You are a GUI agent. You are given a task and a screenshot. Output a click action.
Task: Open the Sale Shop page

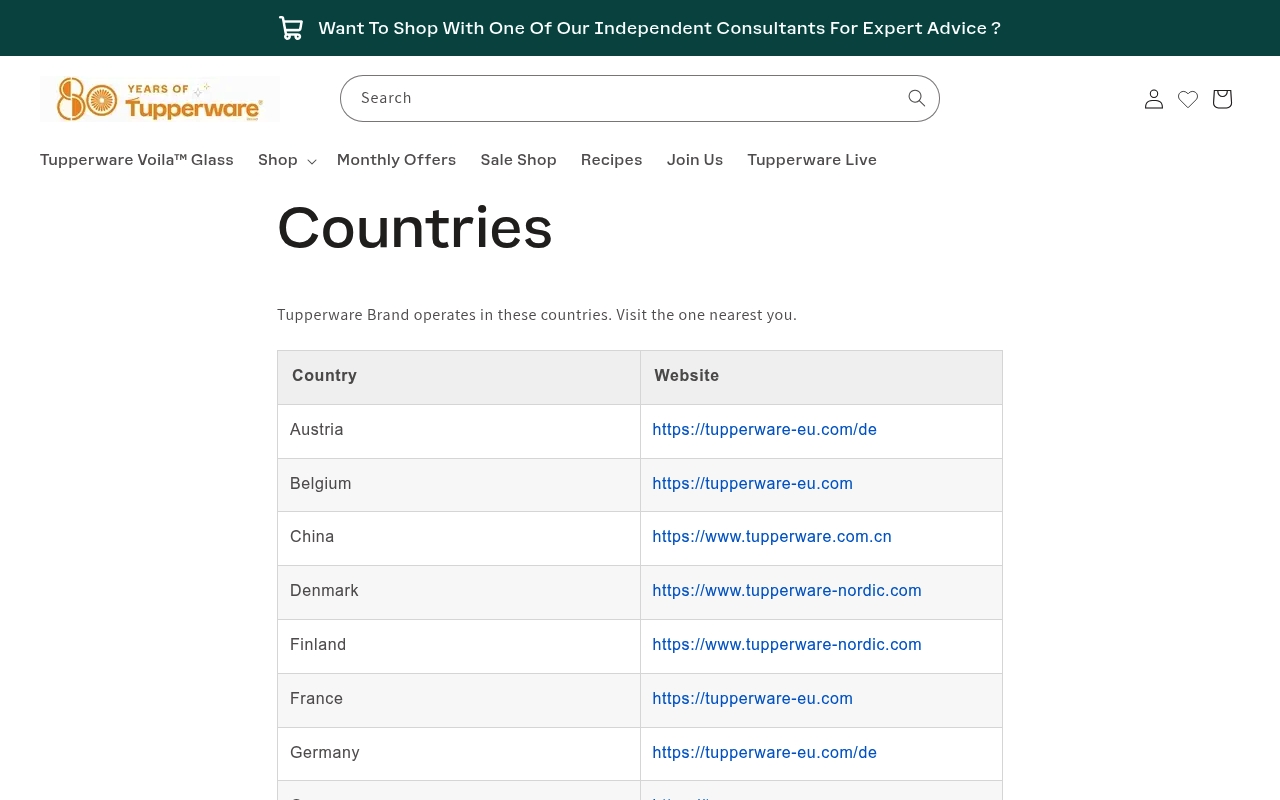point(518,160)
